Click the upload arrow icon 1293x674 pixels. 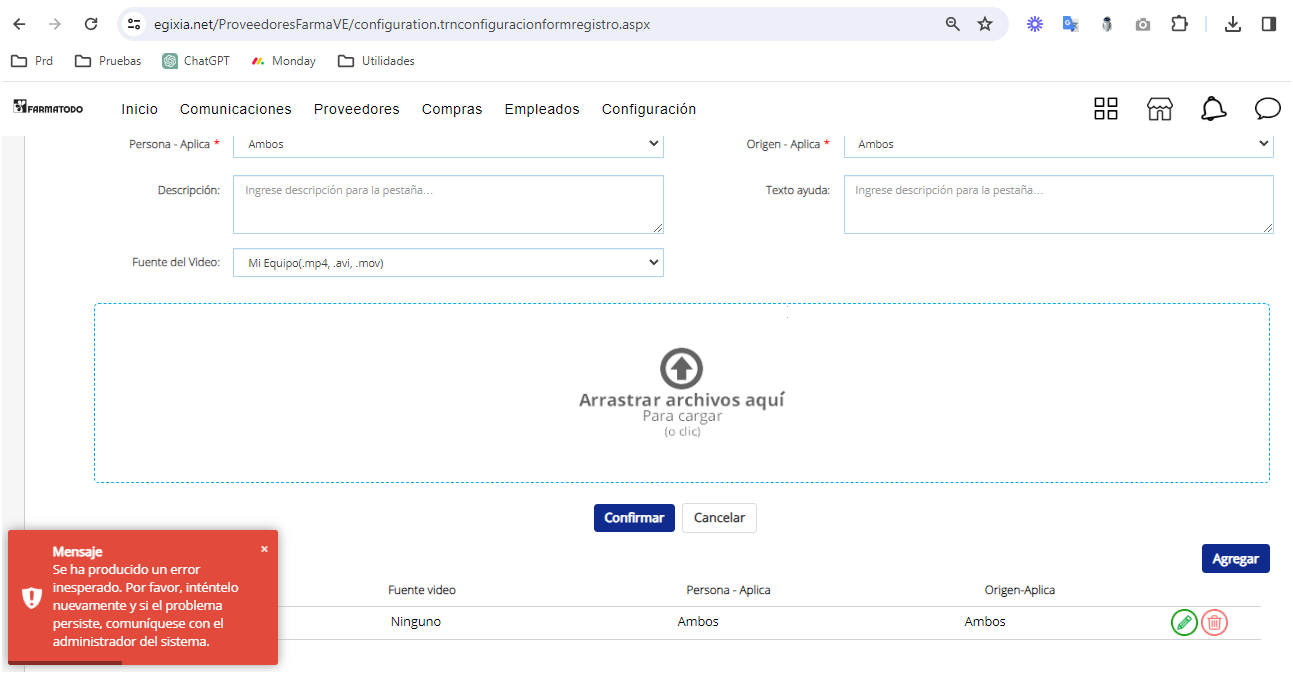[681, 369]
